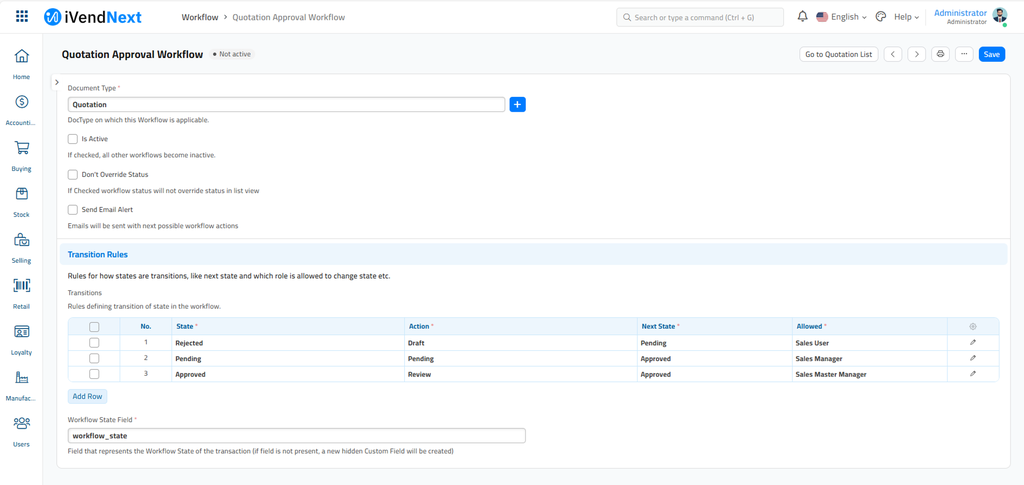Edit row 2 Pending transition pencil
1024x485 pixels.
(972, 358)
